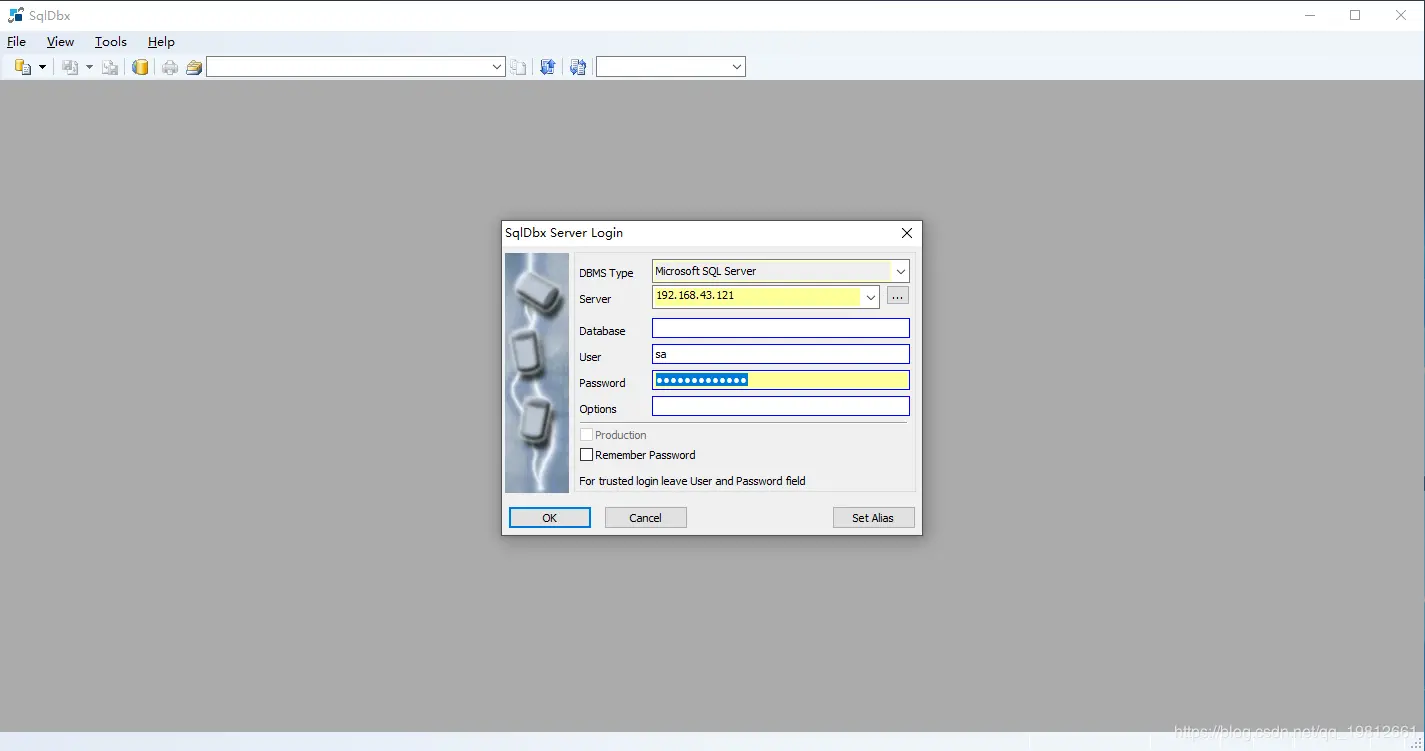The height and width of the screenshot is (751, 1425).
Task: Enable the Remember Password checkbox
Action: point(587,455)
